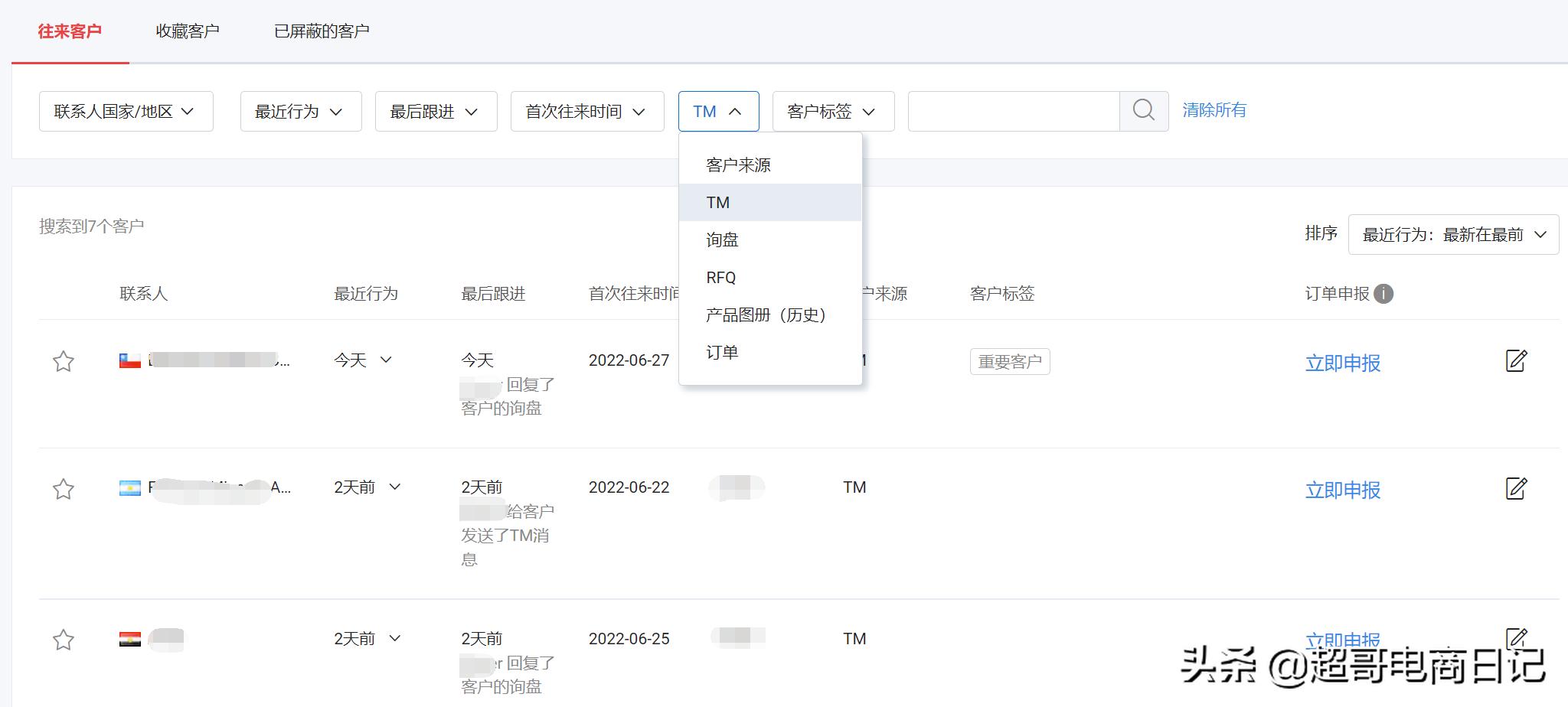
Task: Toggle the favorite star on the second customer
Action: [x=64, y=488]
